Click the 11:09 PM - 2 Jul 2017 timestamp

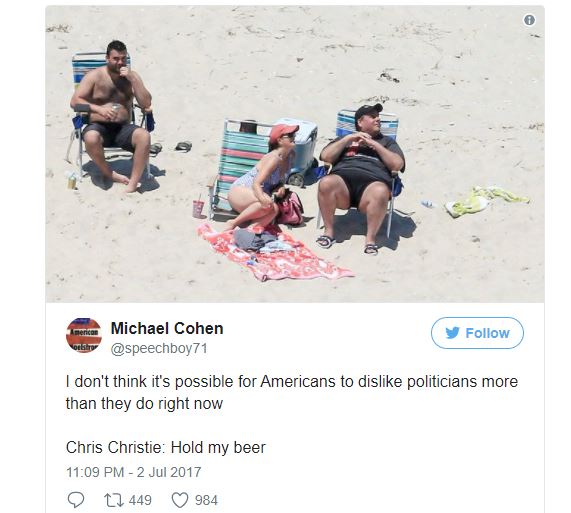(133, 472)
